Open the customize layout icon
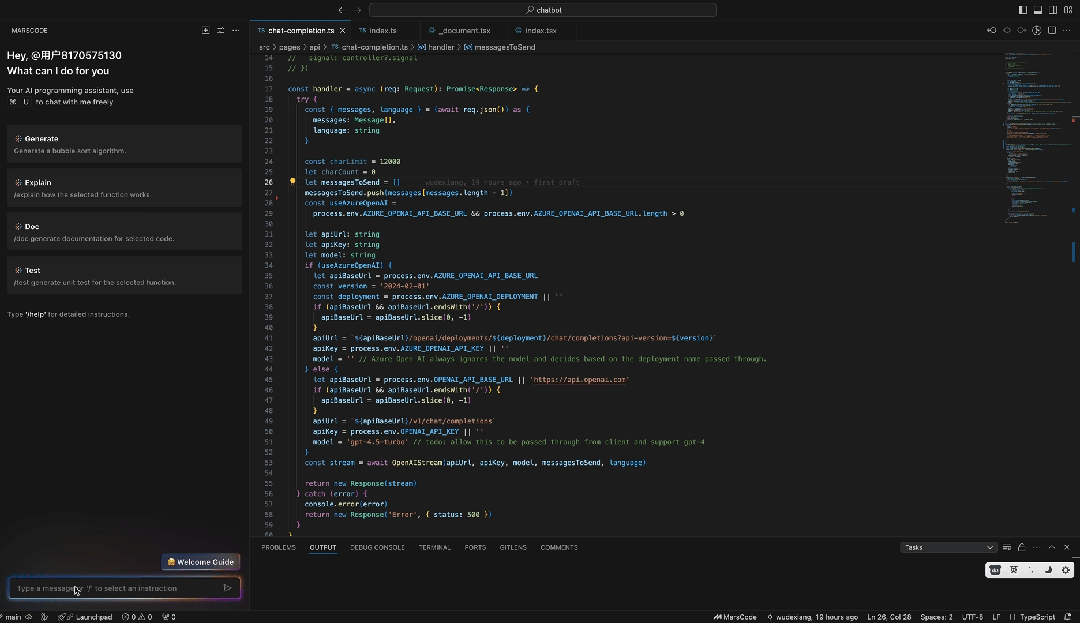This screenshot has height=623, width=1080. (1066, 10)
